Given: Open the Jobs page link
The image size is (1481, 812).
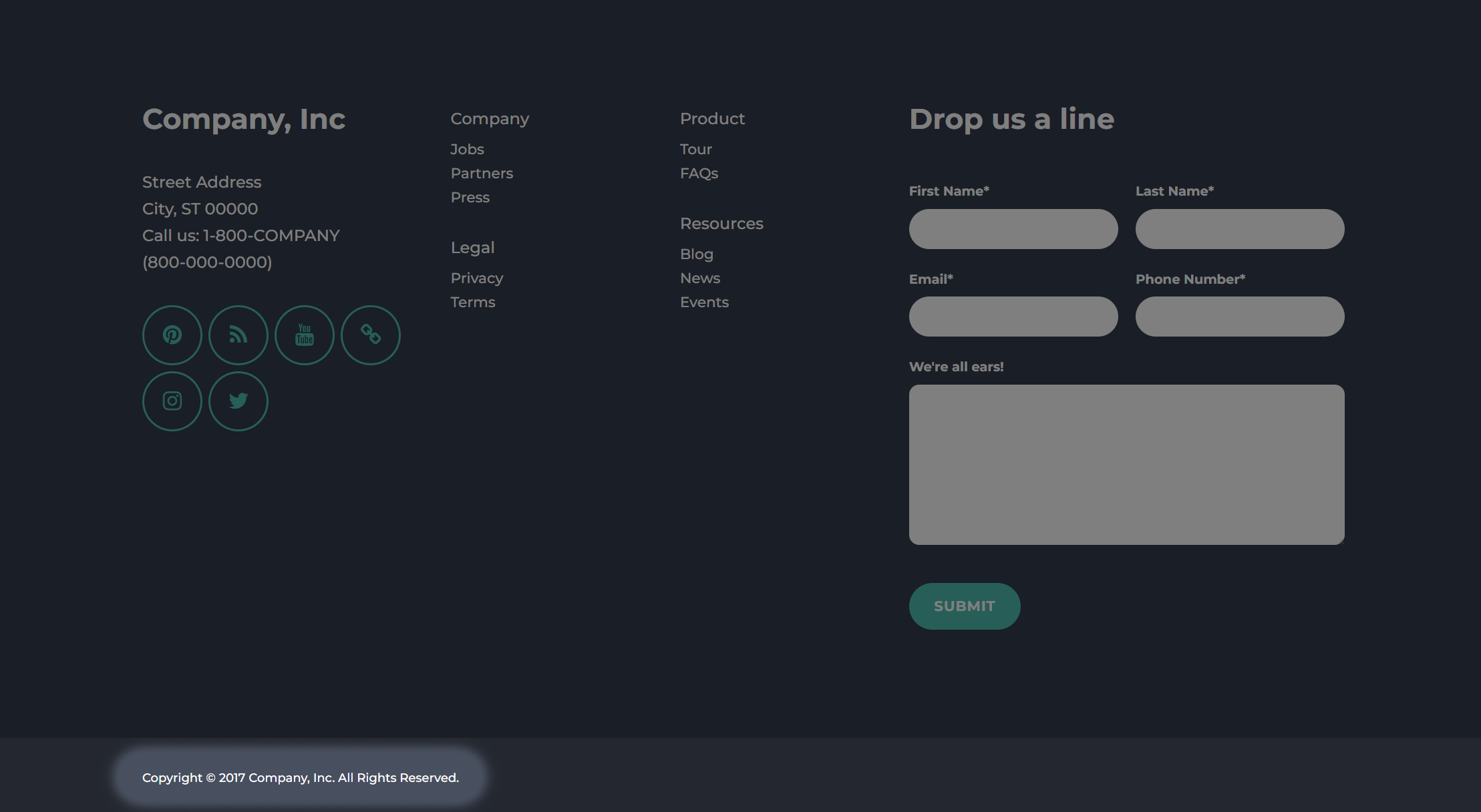Looking at the screenshot, I should [467, 149].
